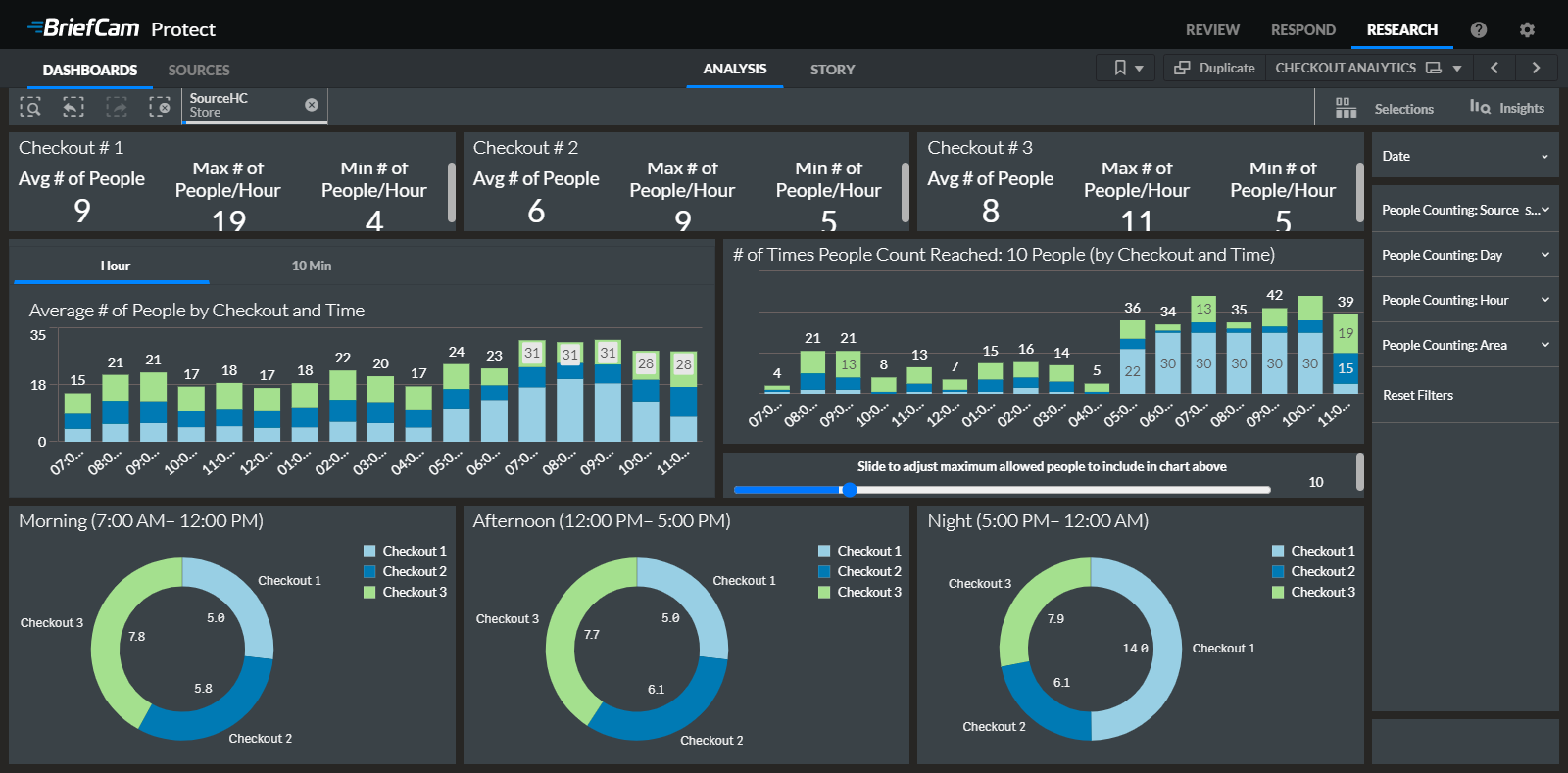1568x773 pixels.
Task: Open the bookmark dropdown arrow
Action: [x=1139, y=69]
